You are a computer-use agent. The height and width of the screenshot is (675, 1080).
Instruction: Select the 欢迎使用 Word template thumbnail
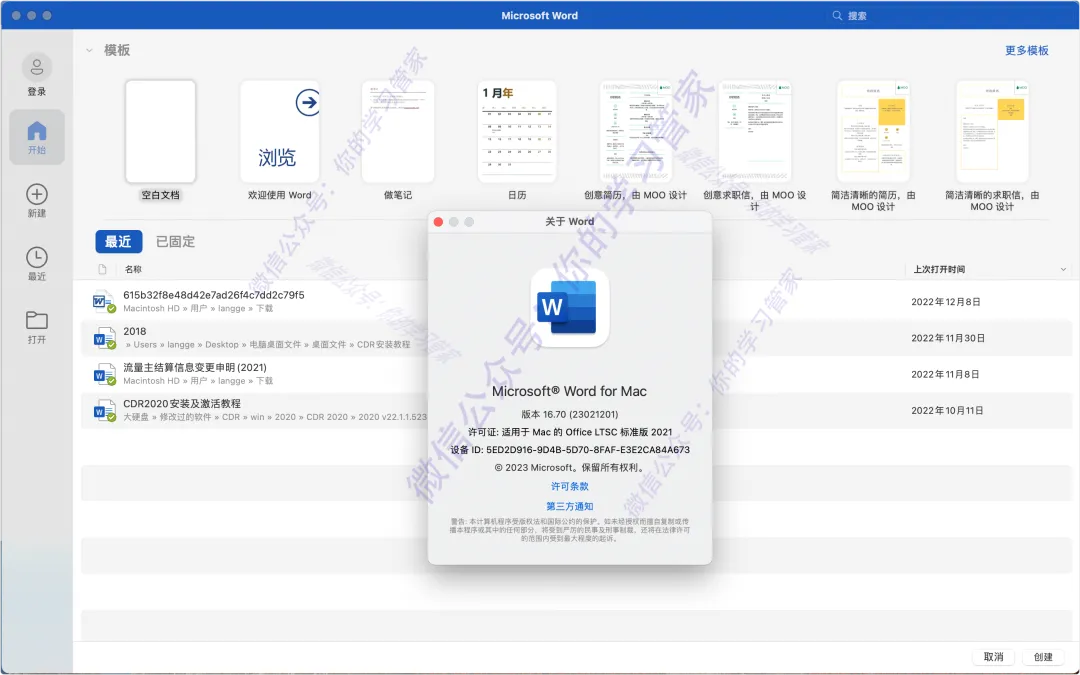280,132
